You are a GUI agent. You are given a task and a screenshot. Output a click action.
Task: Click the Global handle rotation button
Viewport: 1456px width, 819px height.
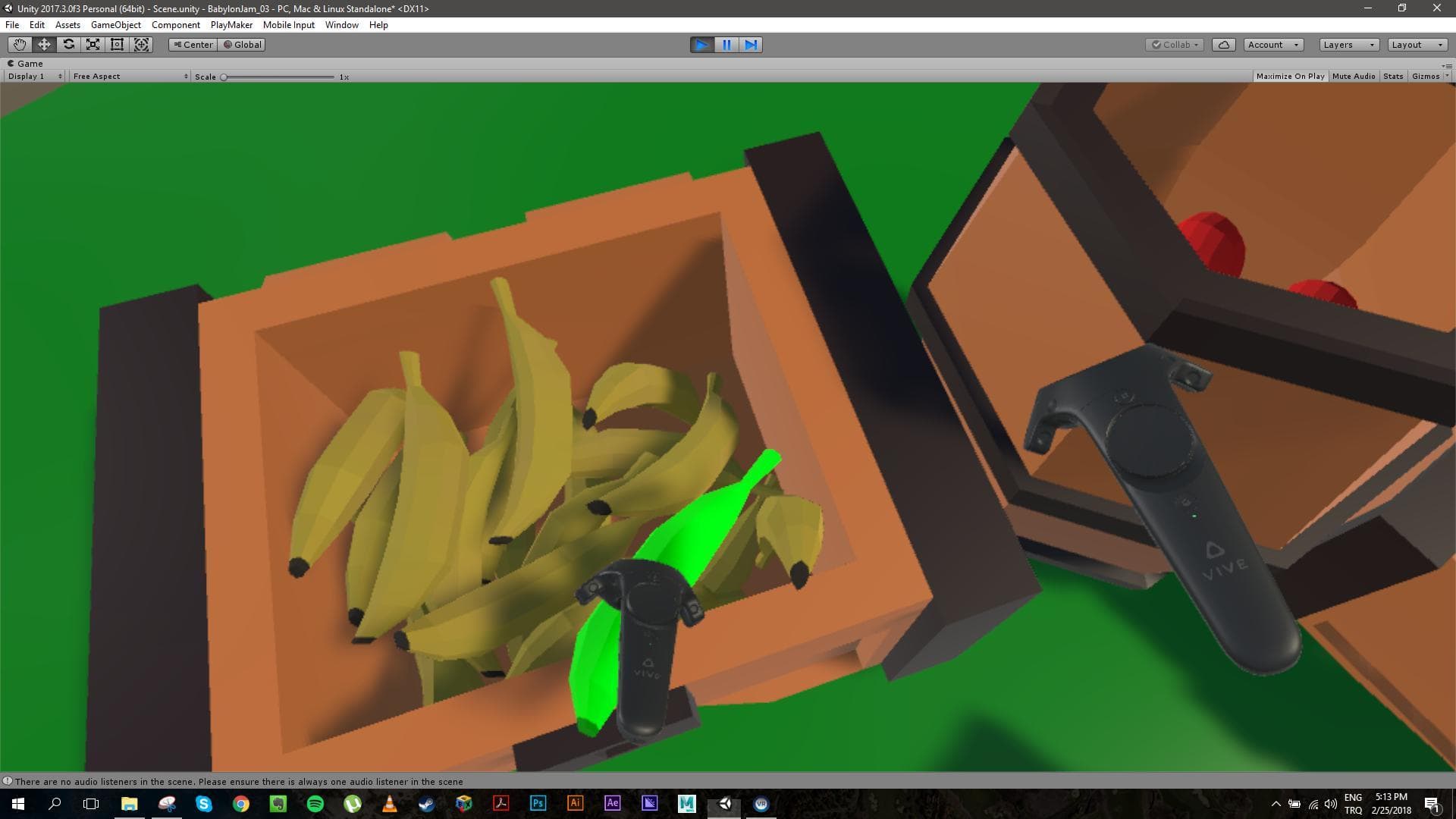point(242,45)
